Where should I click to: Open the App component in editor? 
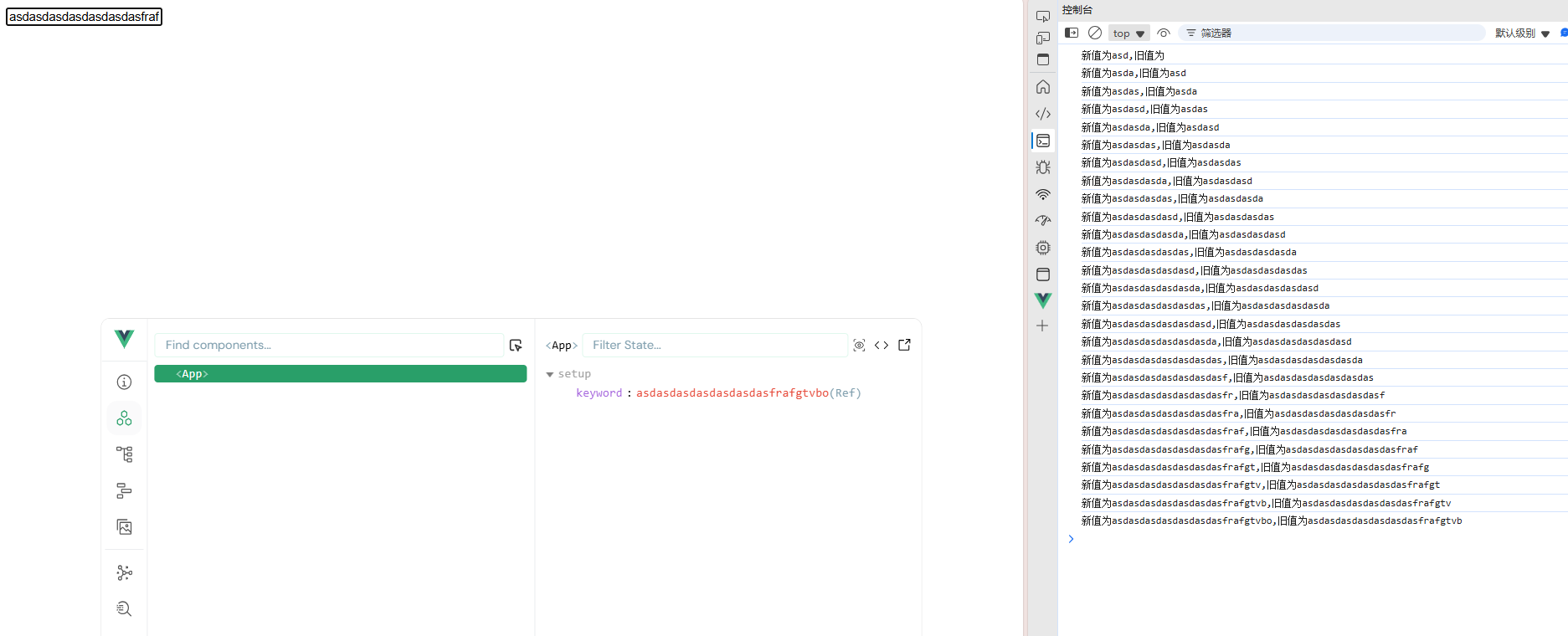point(904,345)
